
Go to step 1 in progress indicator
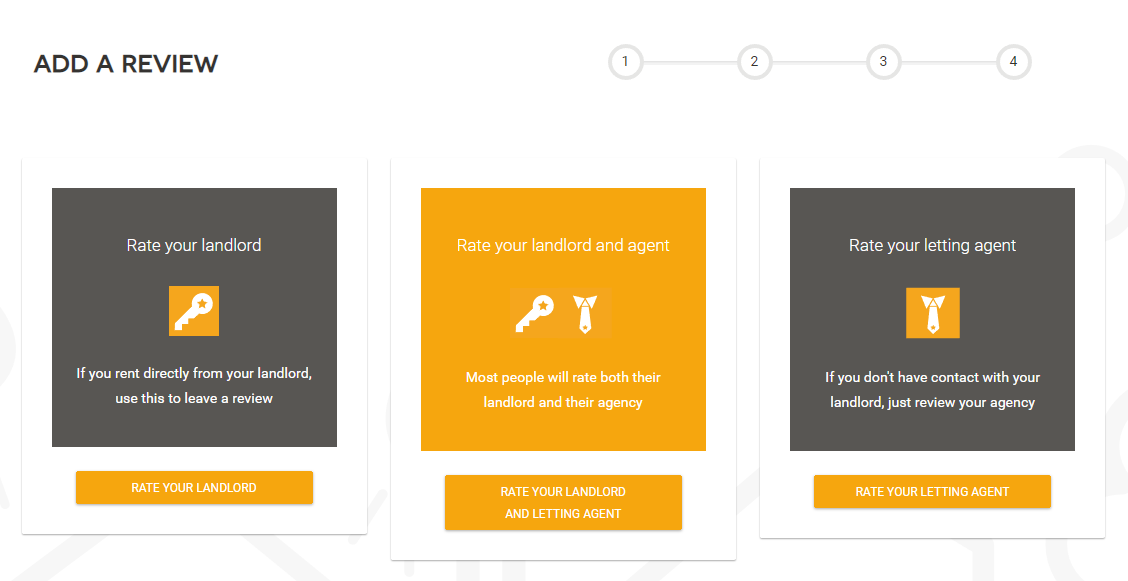coord(625,62)
